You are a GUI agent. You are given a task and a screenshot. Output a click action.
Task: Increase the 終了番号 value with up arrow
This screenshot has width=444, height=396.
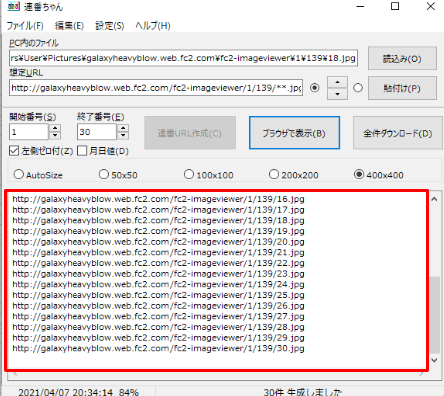(x=123, y=128)
